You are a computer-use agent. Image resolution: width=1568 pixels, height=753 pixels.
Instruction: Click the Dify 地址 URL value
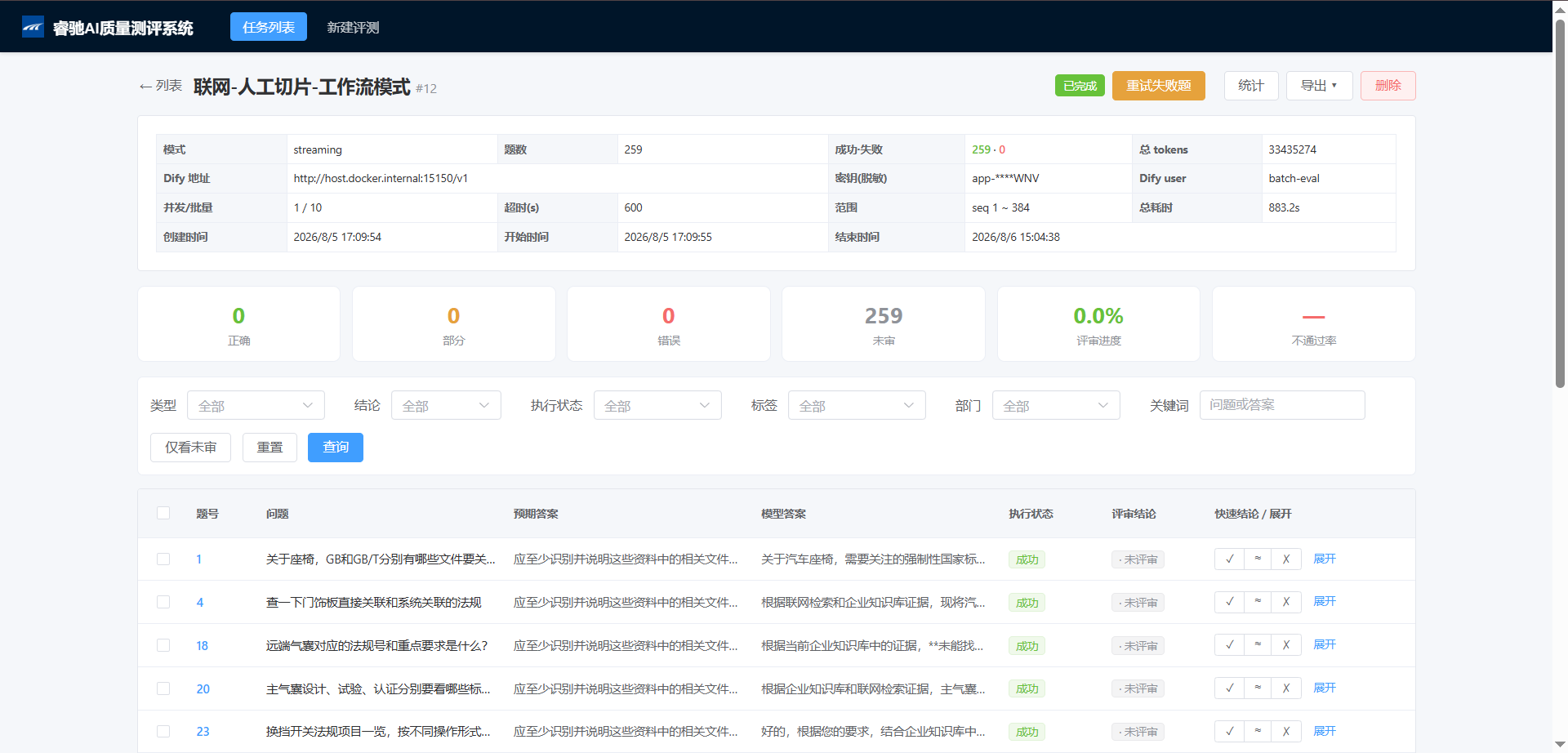coord(381,178)
